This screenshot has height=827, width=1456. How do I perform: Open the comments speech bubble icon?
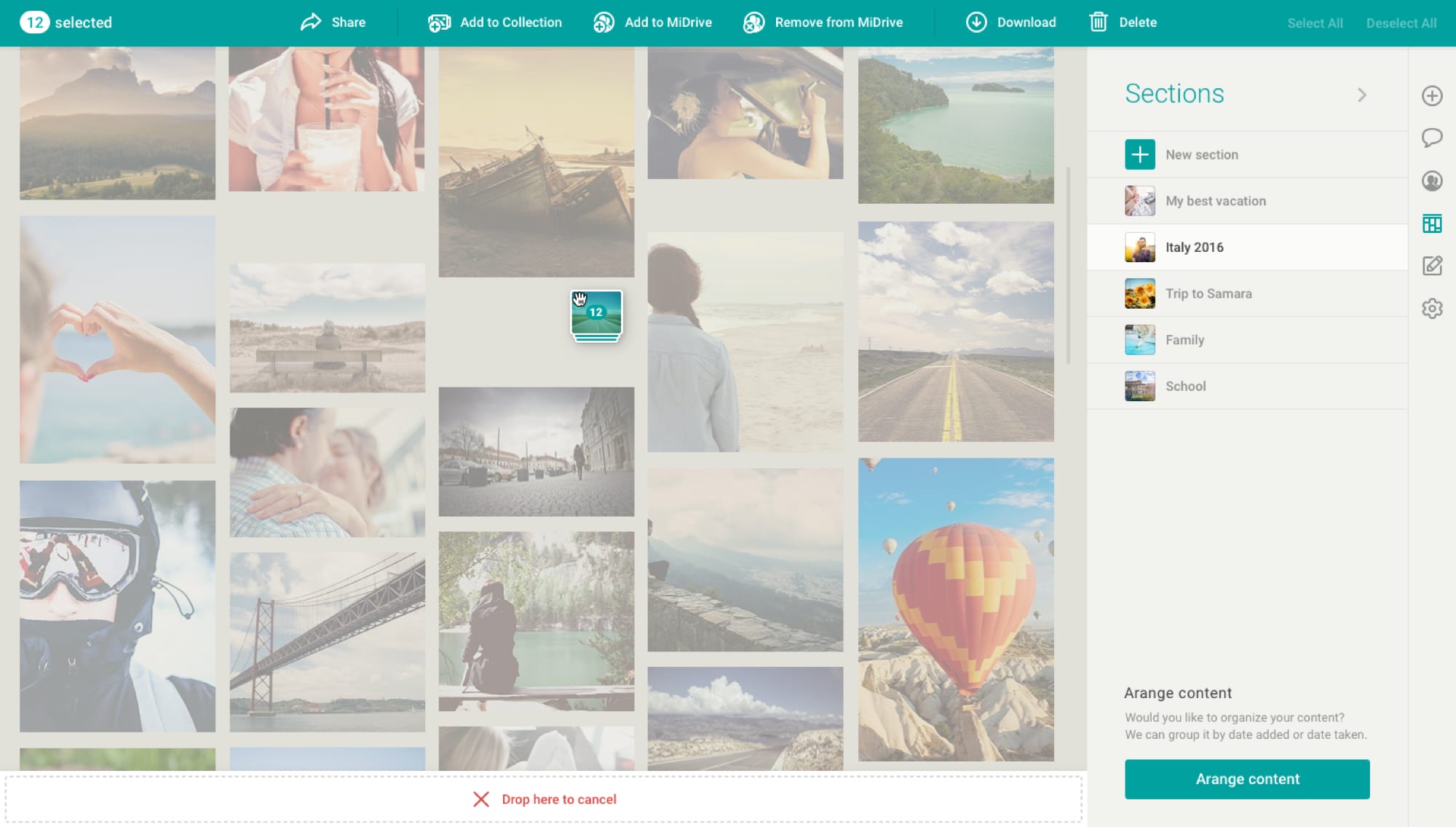pos(1431,138)
